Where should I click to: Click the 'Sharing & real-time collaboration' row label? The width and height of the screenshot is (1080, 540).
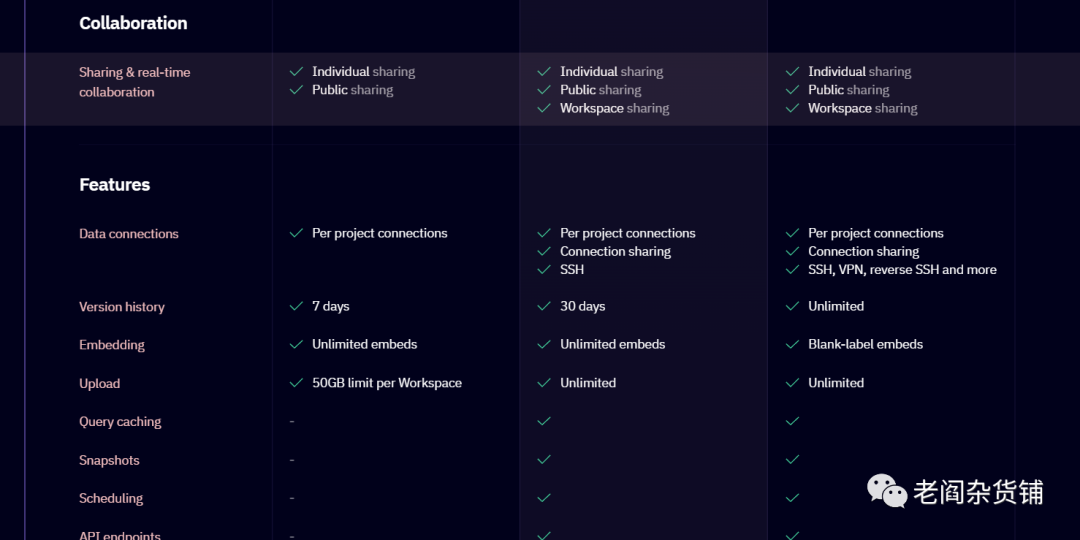pyautogui.click(x=134, y=82)
